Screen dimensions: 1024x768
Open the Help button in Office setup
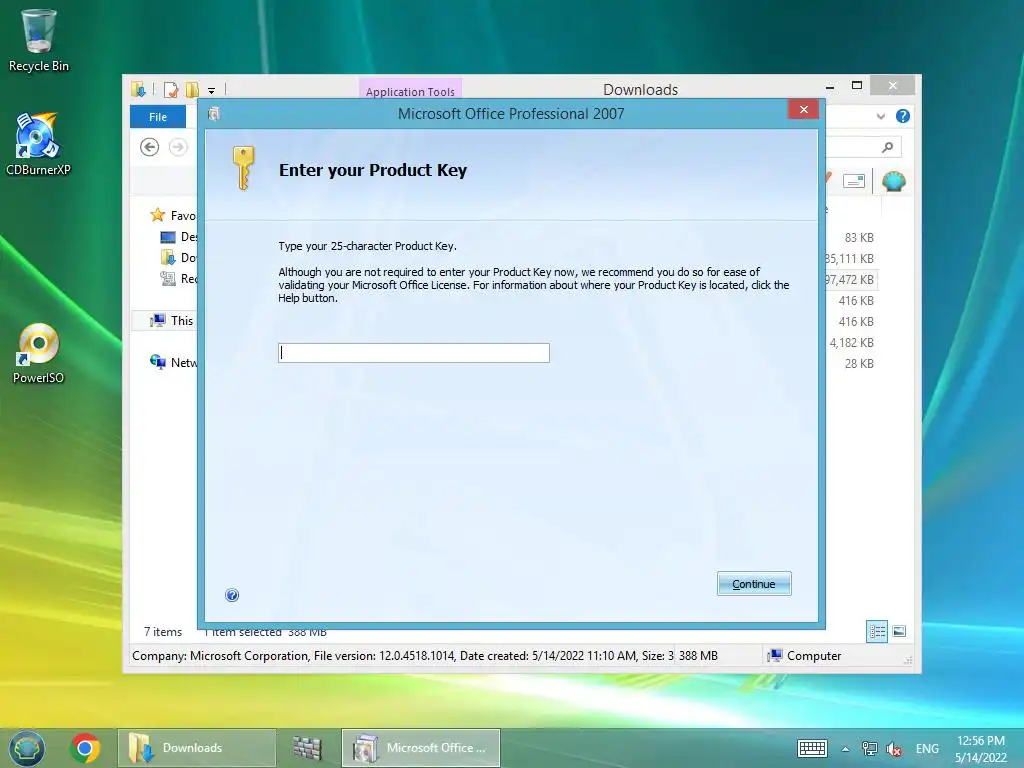coord(232,595)
